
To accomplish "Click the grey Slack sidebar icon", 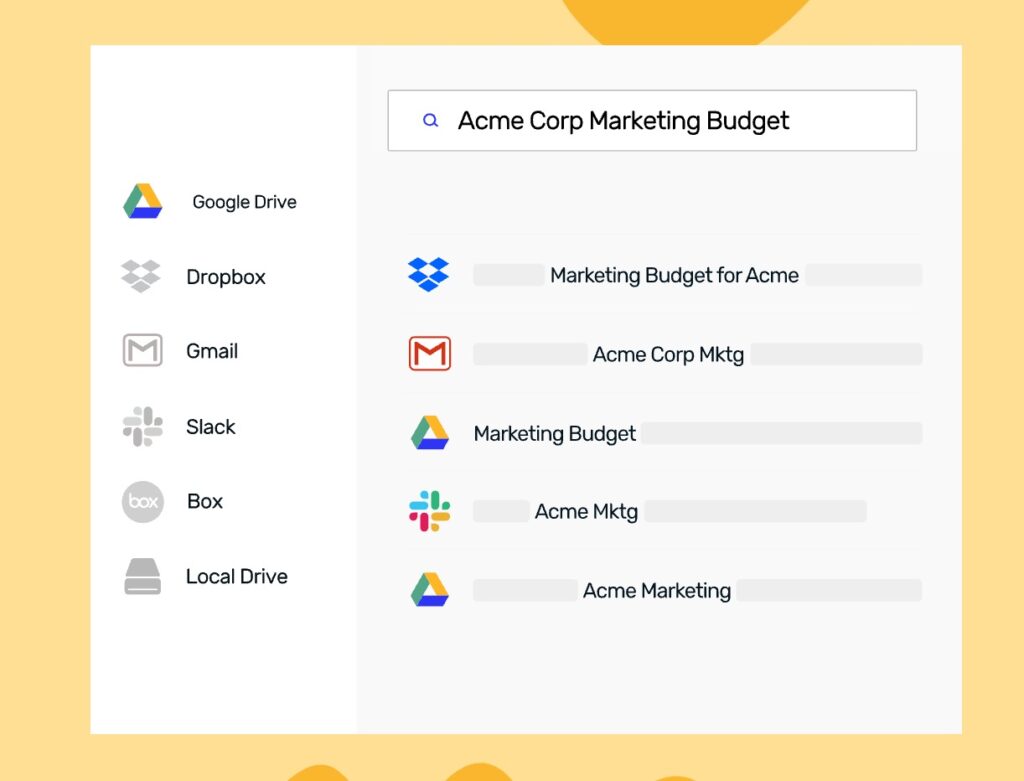I will (142, 426).
